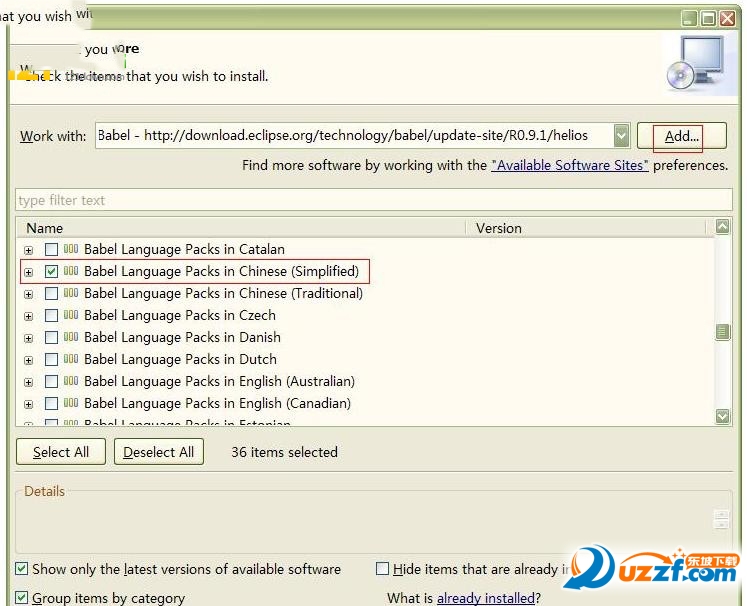Viewport: 747px width, 606px height.
Task: Close the Install dialog window
Action: point(727,19)
